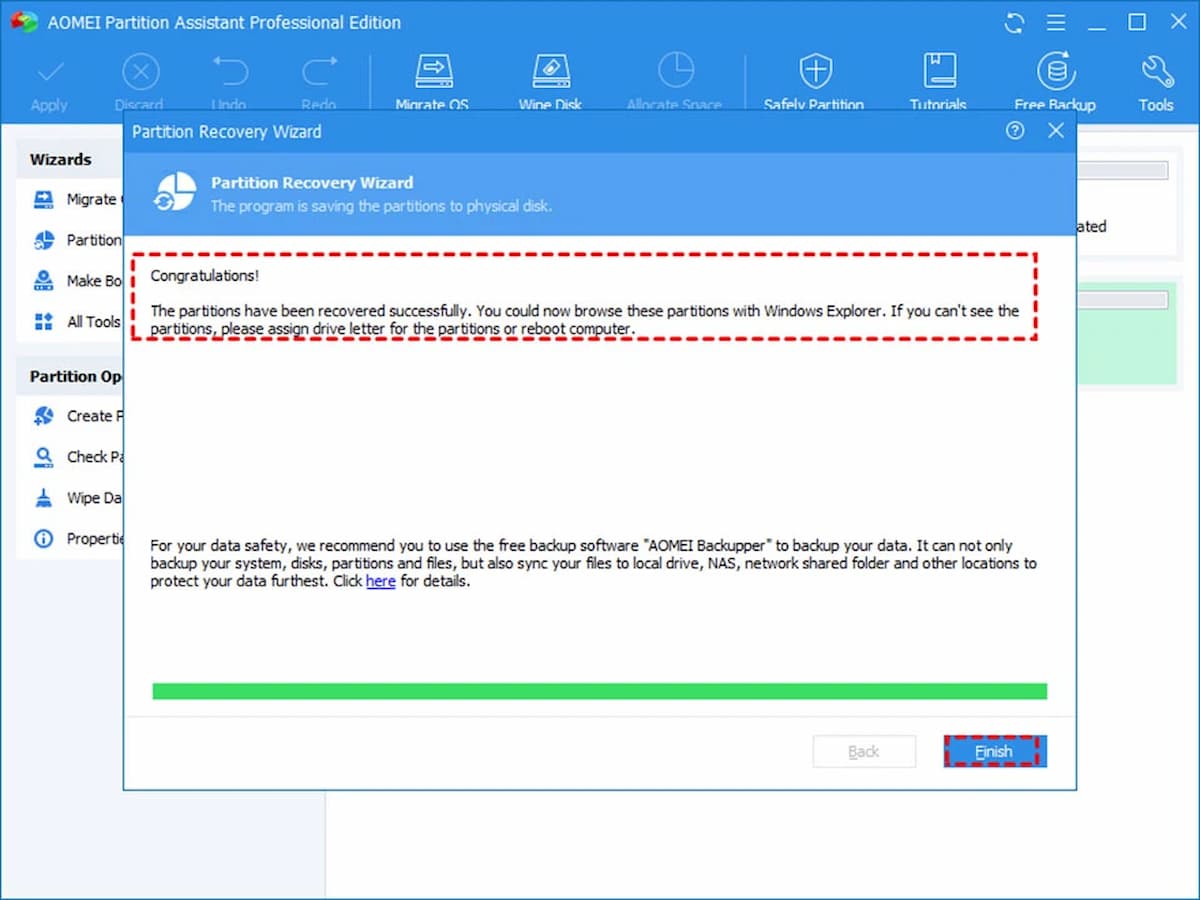Click the Redo toolbar icon
The image size is (1200, 900).
tap(318, 80)
